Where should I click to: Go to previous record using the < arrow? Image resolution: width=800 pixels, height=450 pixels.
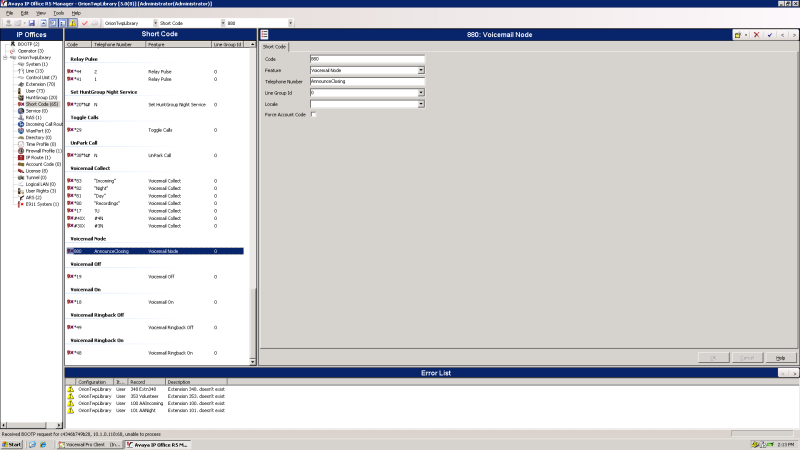[783, 35]
